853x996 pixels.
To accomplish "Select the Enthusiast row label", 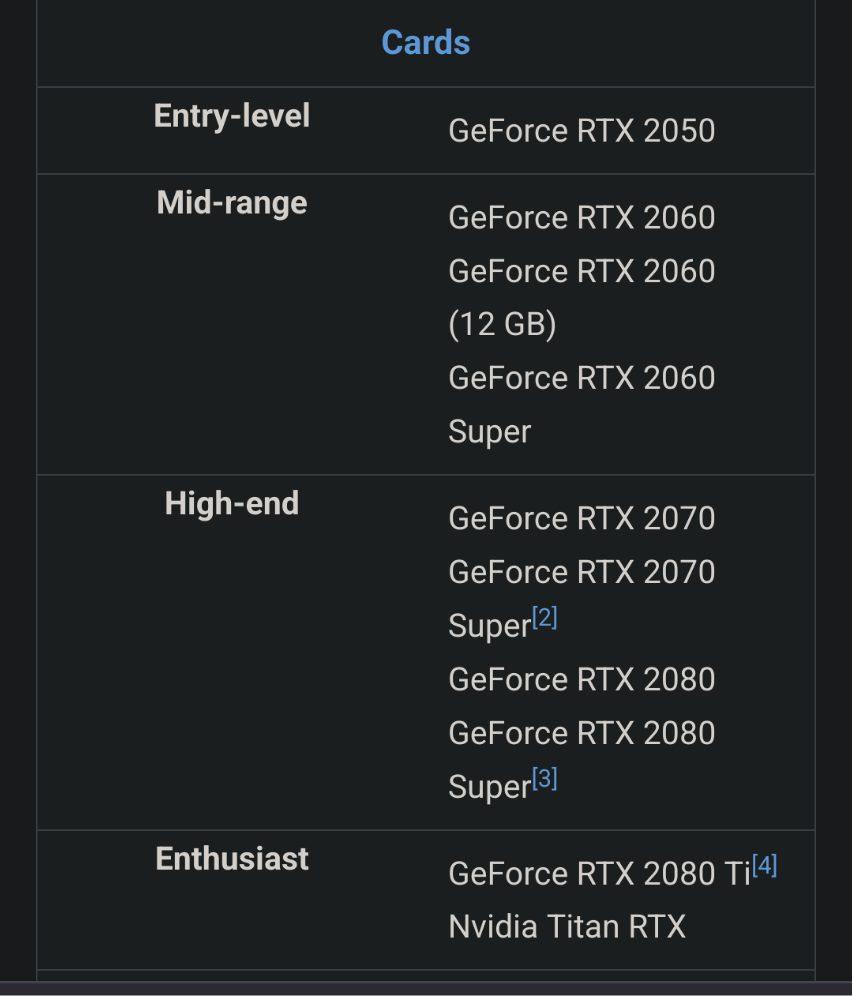I will click(232, 859).
